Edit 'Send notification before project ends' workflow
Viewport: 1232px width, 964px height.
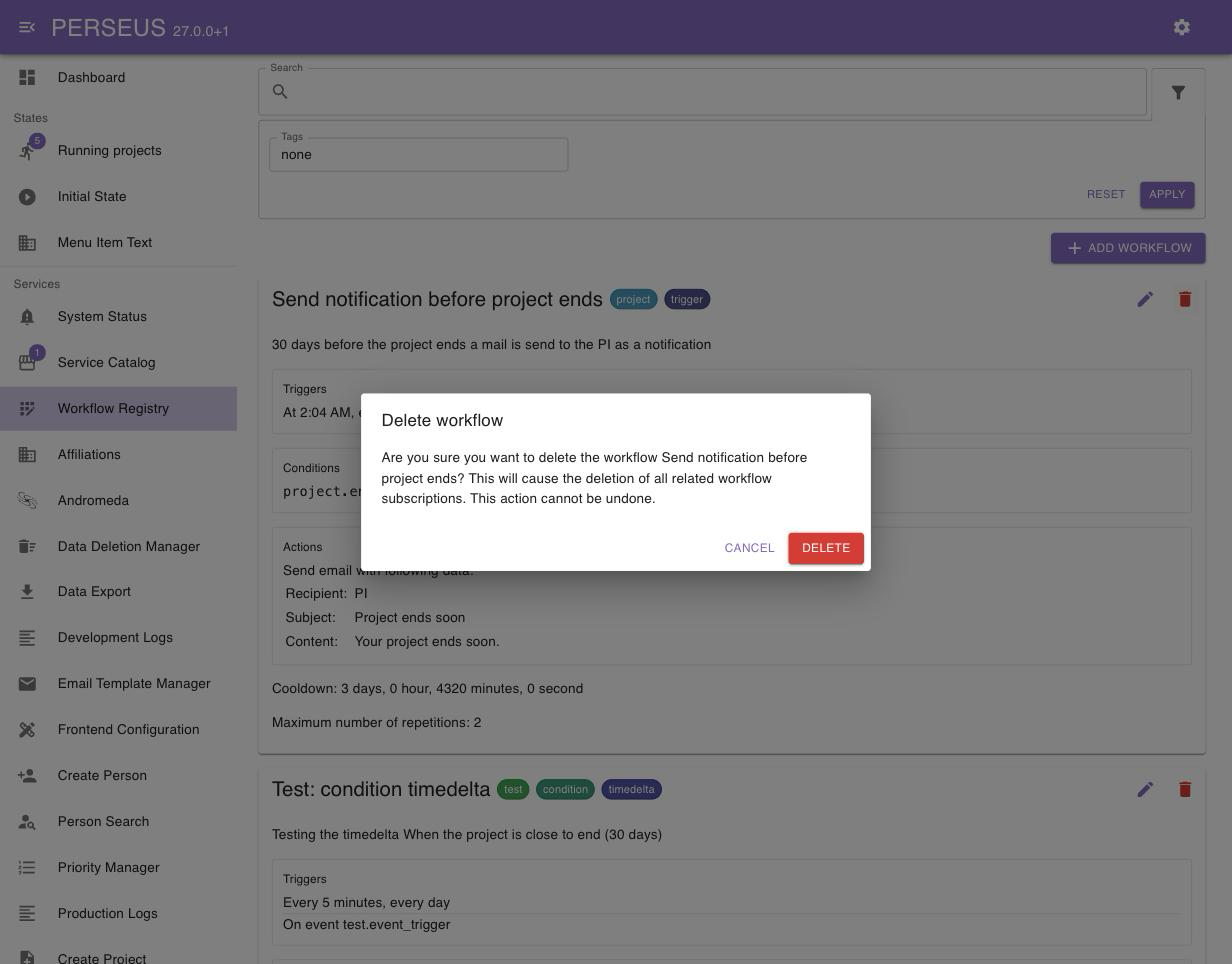click(x=1145, y=299)
